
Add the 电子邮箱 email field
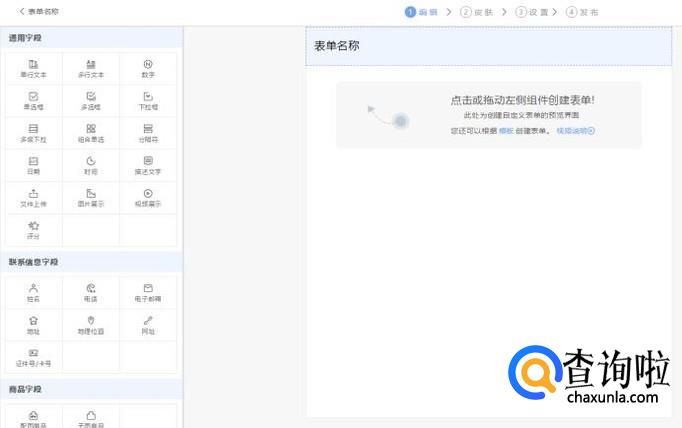[x=148, y=293]
